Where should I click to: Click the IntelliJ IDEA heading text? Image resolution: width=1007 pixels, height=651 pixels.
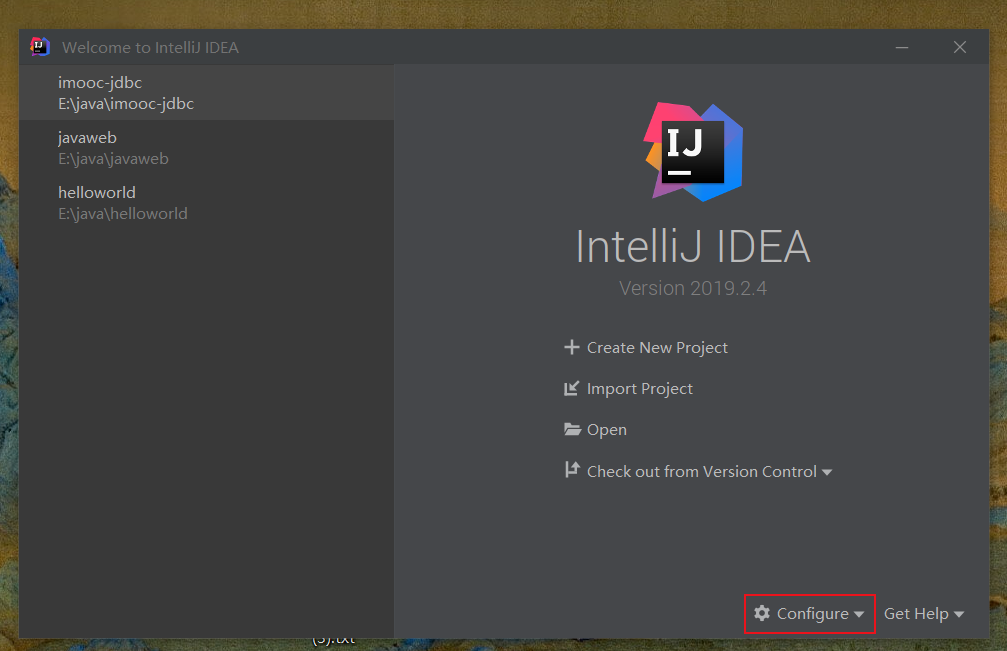(693, 247)
